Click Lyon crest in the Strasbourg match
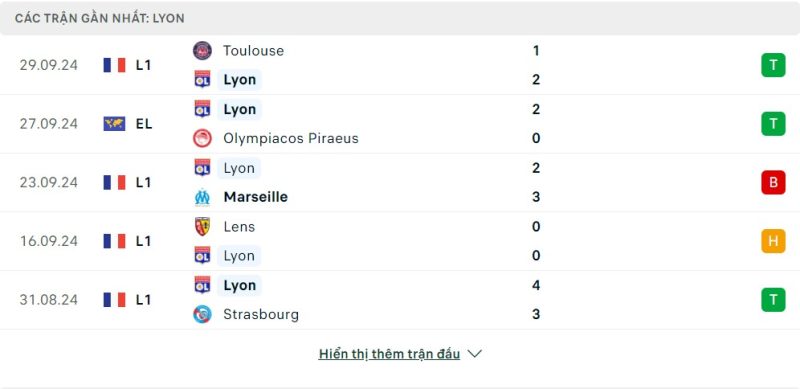This screenshot has width=800, height=389. (202, 285)
